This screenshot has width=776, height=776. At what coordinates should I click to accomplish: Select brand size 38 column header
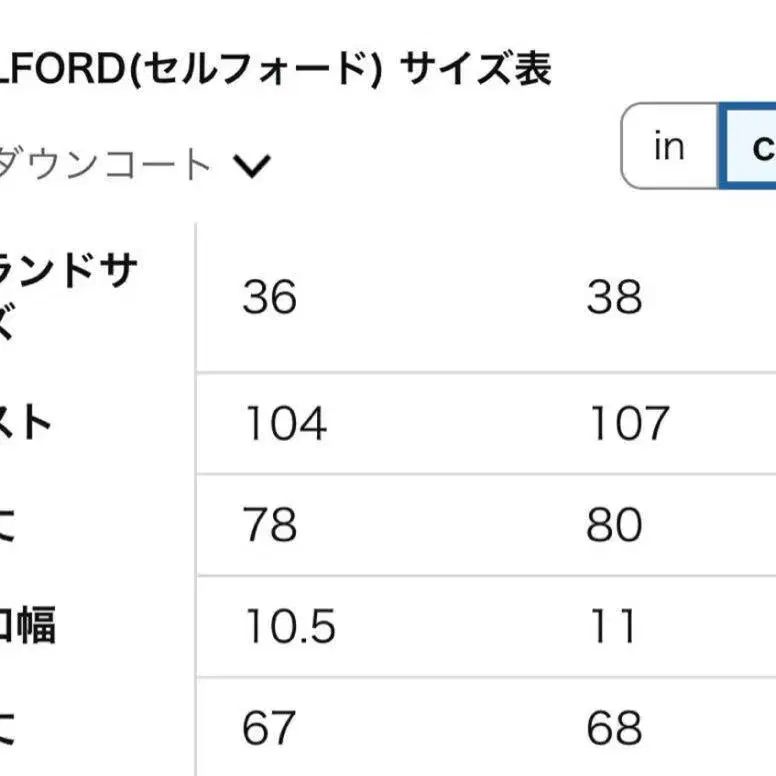(614, 298)
